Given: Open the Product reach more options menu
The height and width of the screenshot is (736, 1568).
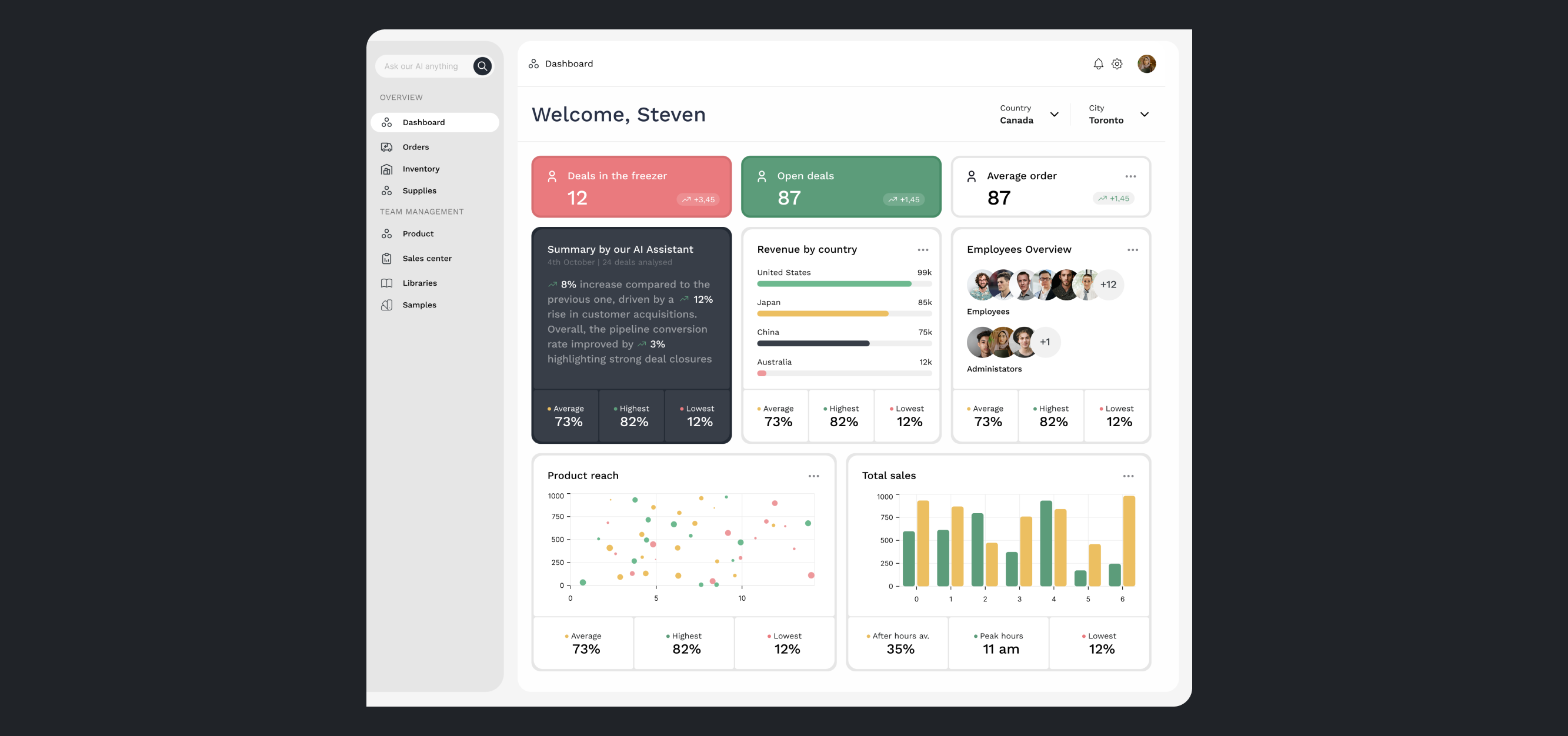Looking at the screenshot, I should [815, 476].
